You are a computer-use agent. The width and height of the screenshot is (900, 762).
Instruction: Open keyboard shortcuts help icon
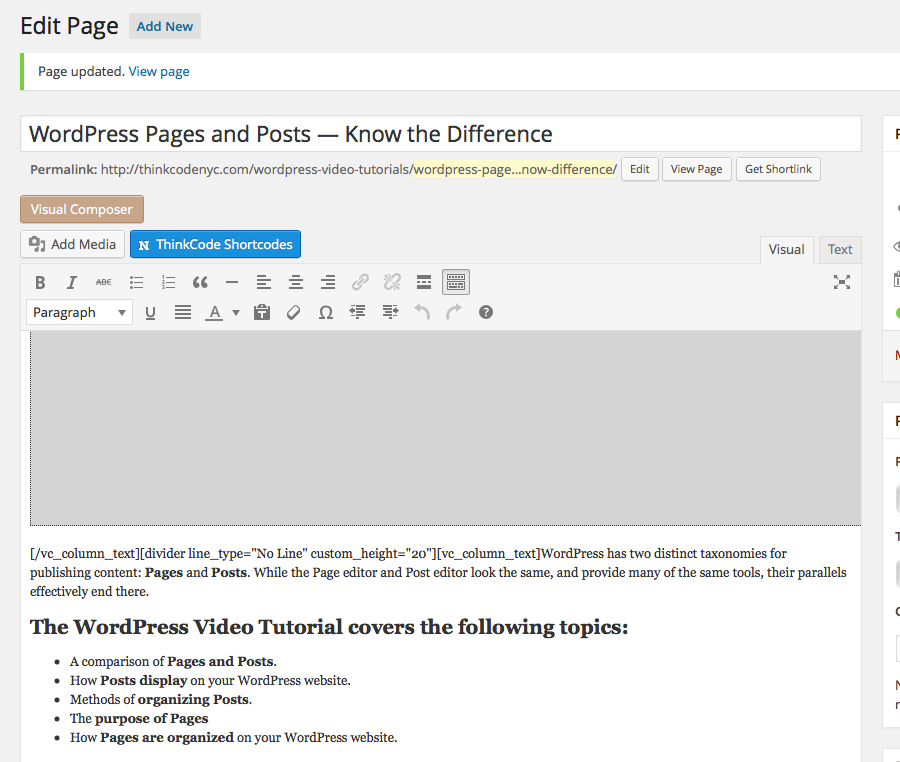point(486,313)
